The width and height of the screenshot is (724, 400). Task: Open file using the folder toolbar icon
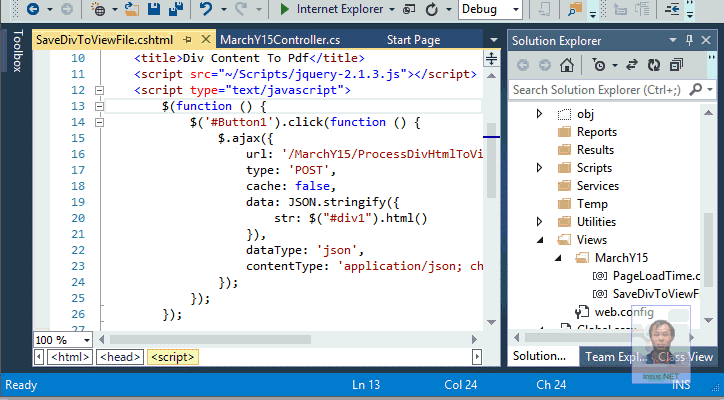(132, 9)
